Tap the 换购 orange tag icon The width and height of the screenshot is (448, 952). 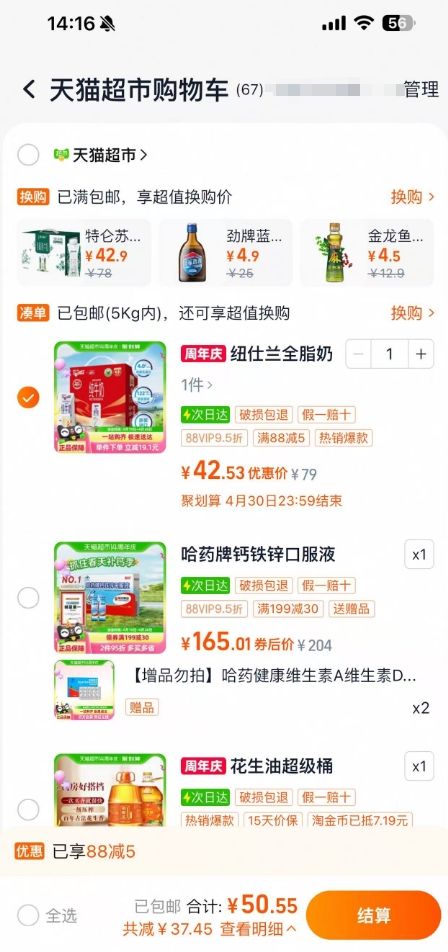point(33,197)
